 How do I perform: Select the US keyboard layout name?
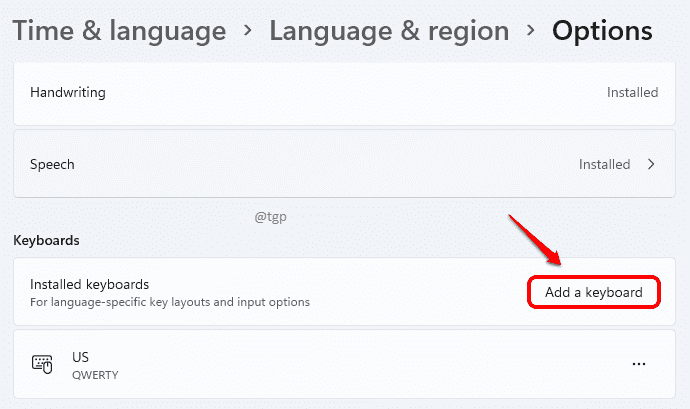(81, 356)
